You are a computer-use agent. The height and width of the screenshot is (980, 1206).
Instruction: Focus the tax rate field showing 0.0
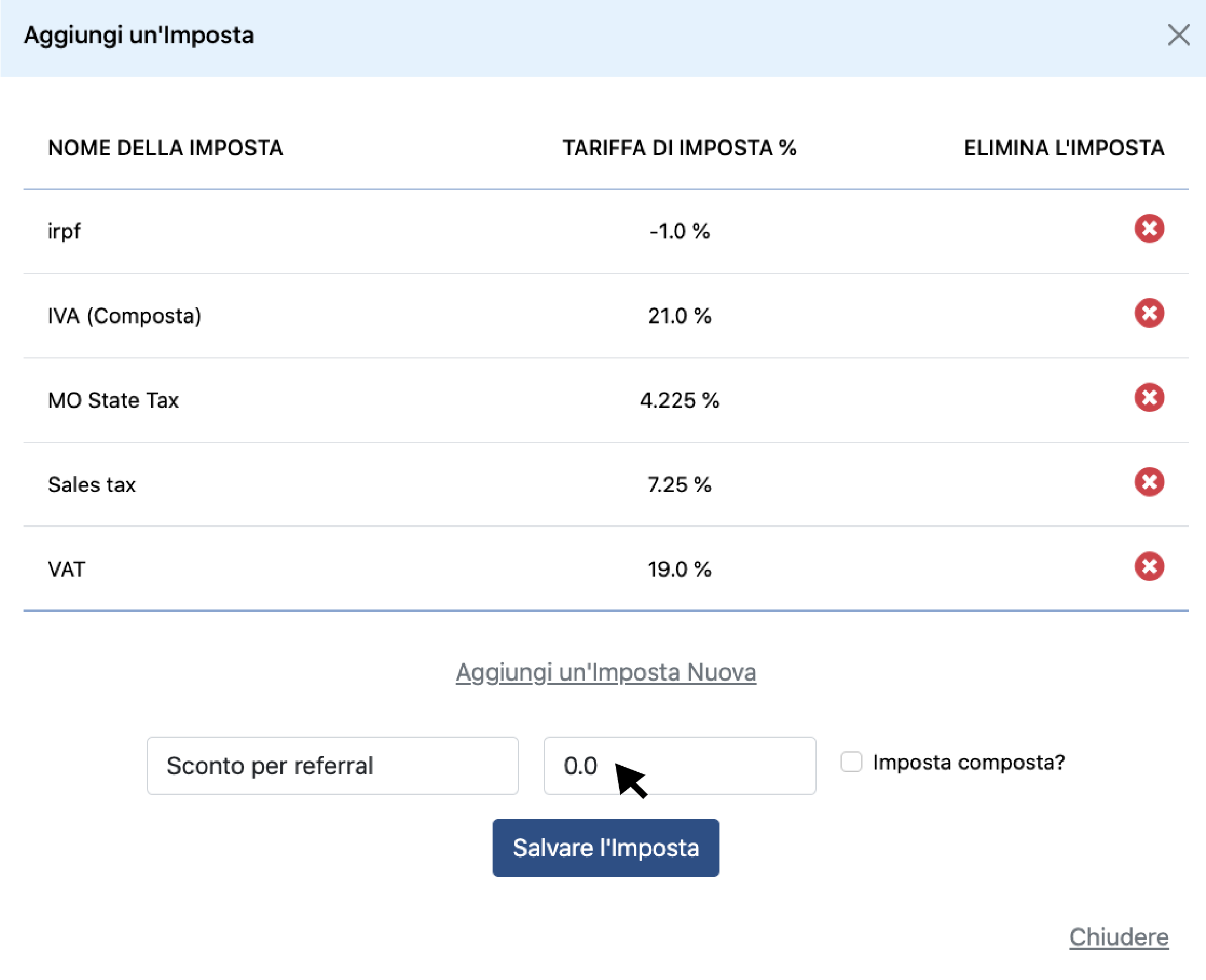[679, 766]
